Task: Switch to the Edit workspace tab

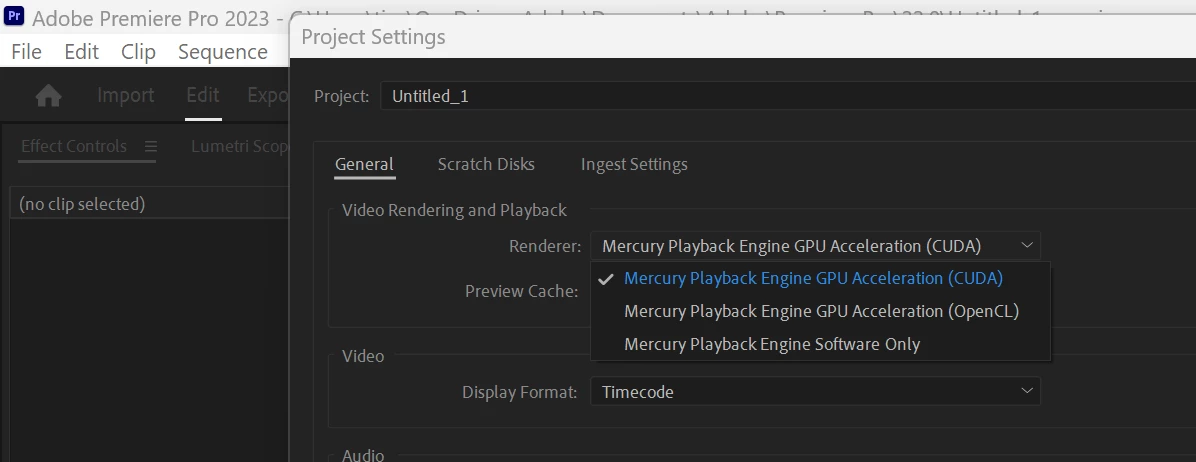Action: (x=203, y=95)
